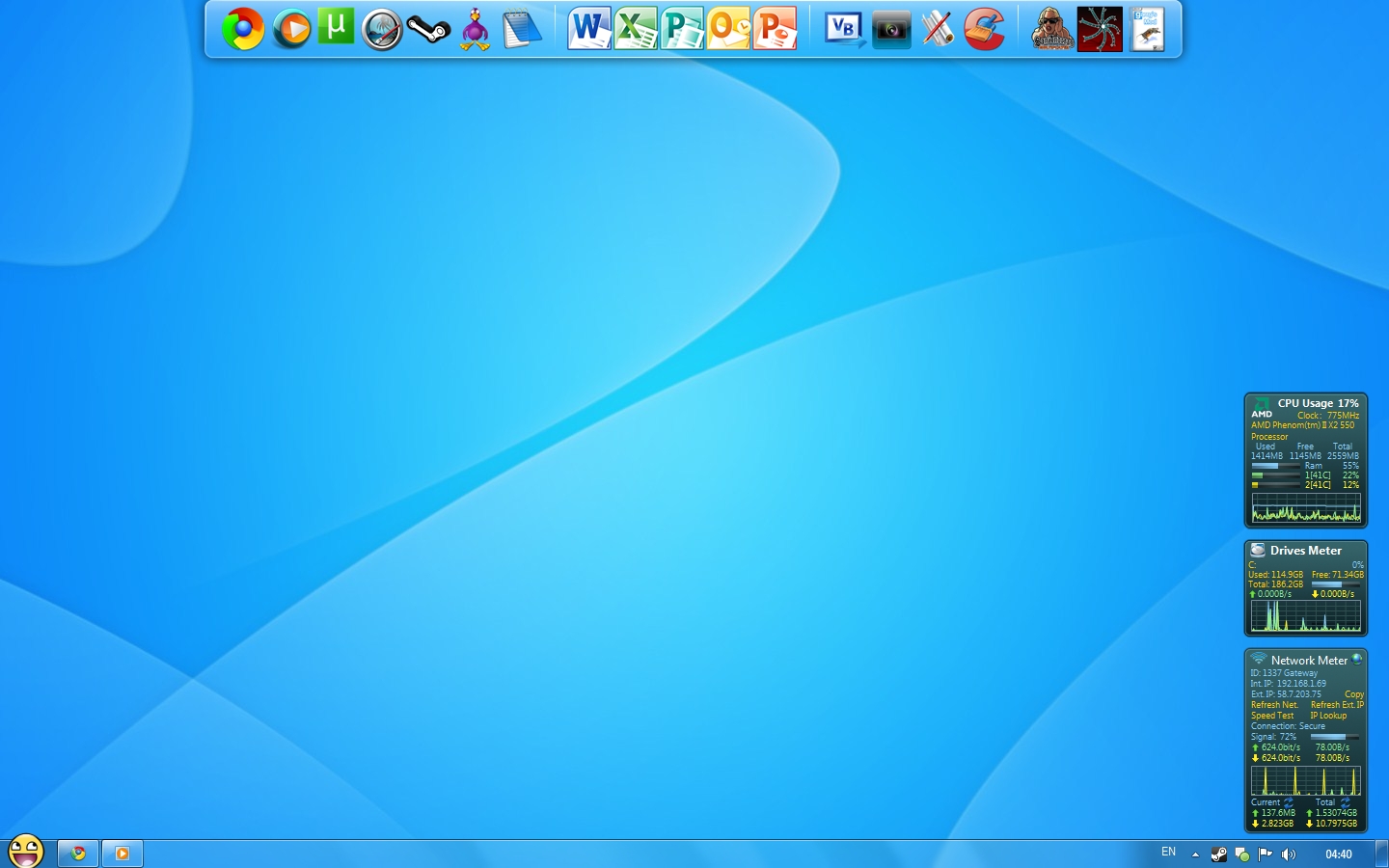1389x868 pixels.
Task: Open Action Center flag icon
Action: (1265, 854)
